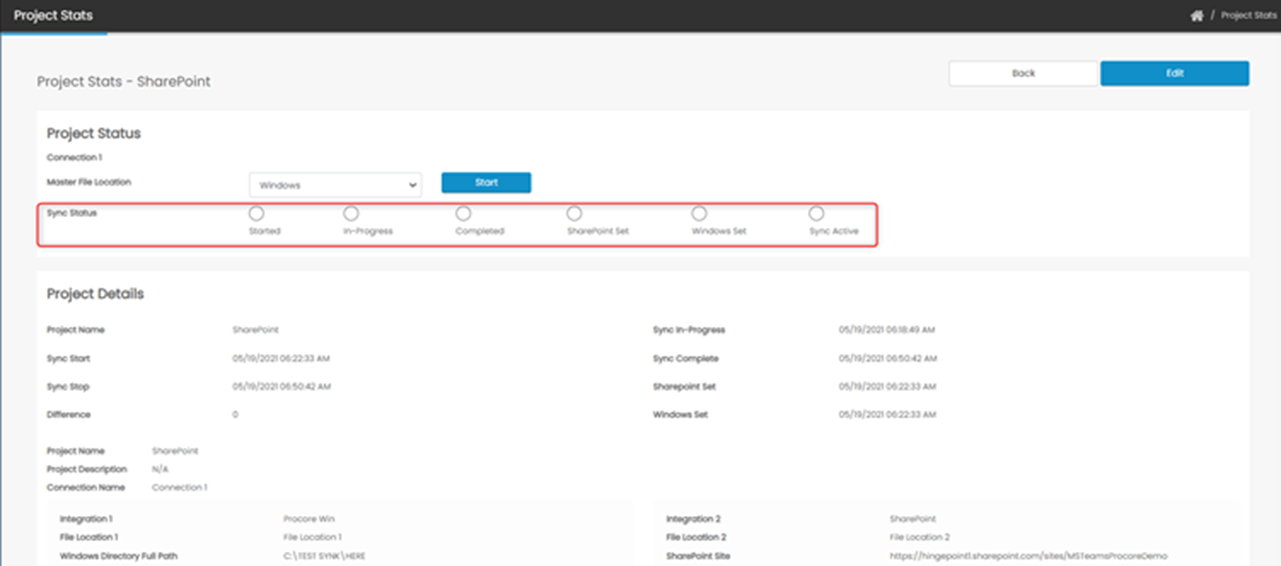Click the Project Status section heading
The image size is (1281, 566).
[x=94, y=133]
